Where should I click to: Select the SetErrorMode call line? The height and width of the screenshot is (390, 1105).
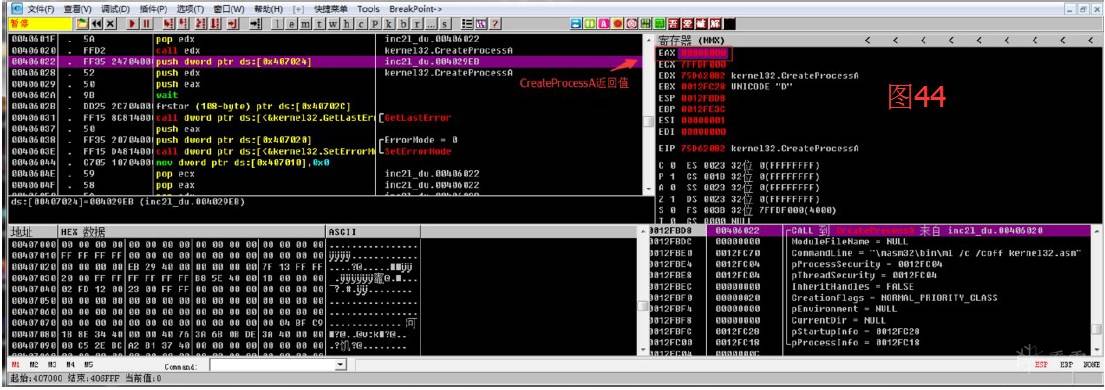point(326,152)
